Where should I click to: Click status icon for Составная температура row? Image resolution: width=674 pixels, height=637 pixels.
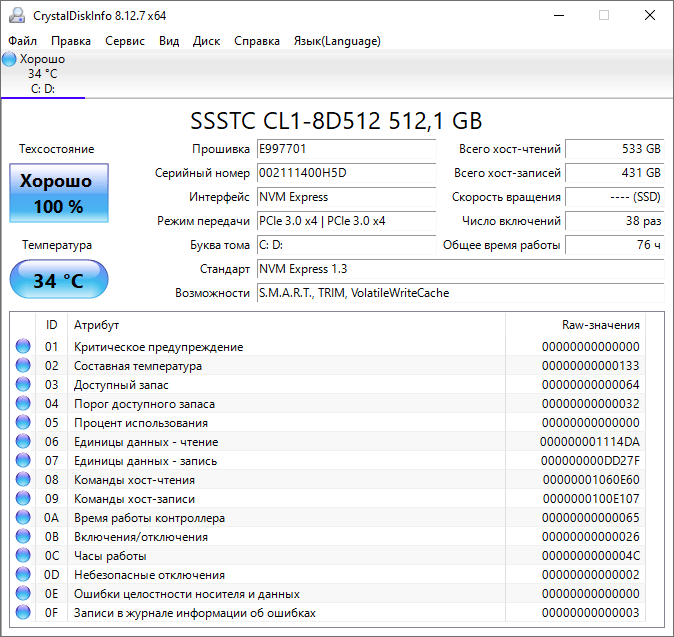tap(23, 365)
